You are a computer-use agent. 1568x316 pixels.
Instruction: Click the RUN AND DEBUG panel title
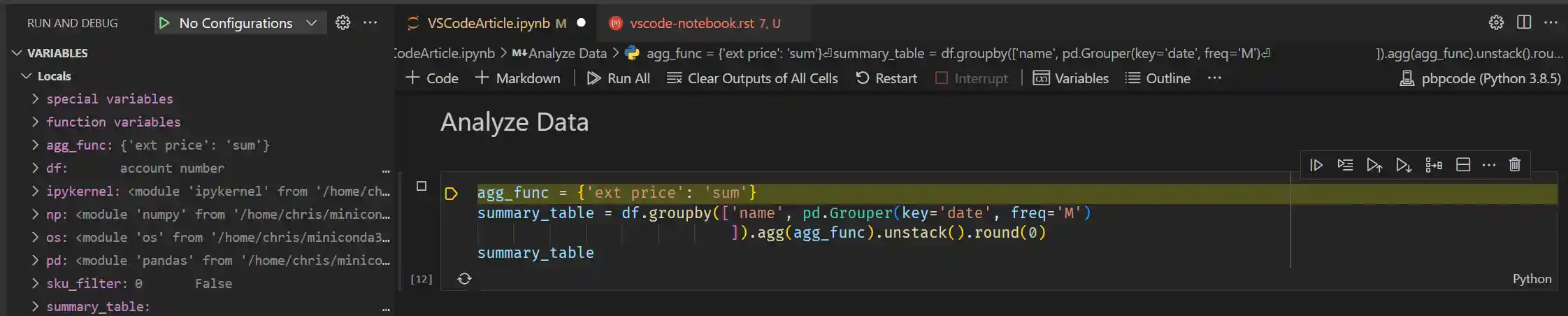[x=73, y=23]
